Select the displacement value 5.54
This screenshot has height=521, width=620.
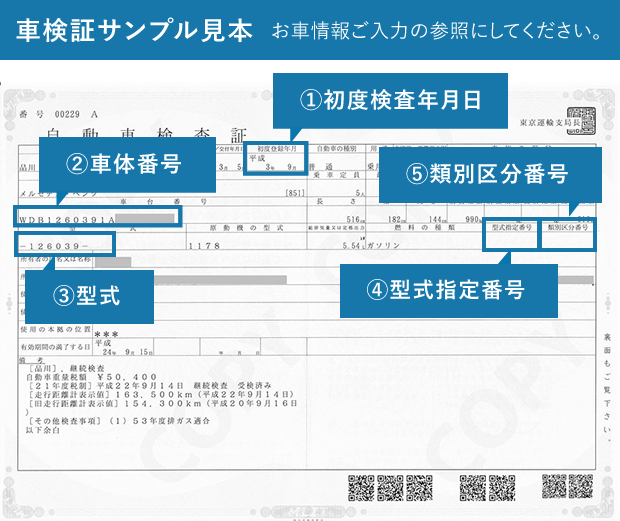click(x=351, y=246)
